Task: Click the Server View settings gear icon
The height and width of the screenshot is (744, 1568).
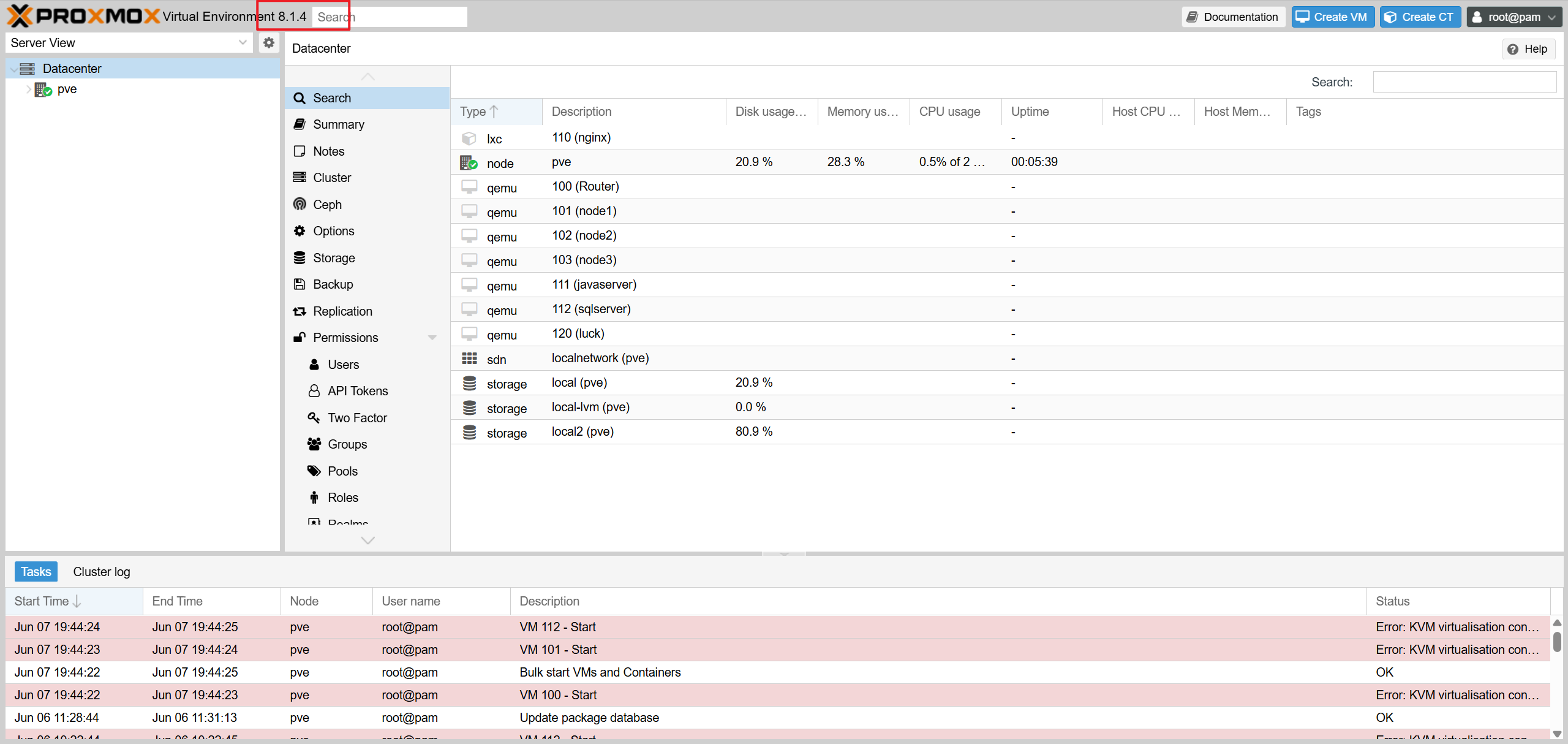Action: (268, 43)
